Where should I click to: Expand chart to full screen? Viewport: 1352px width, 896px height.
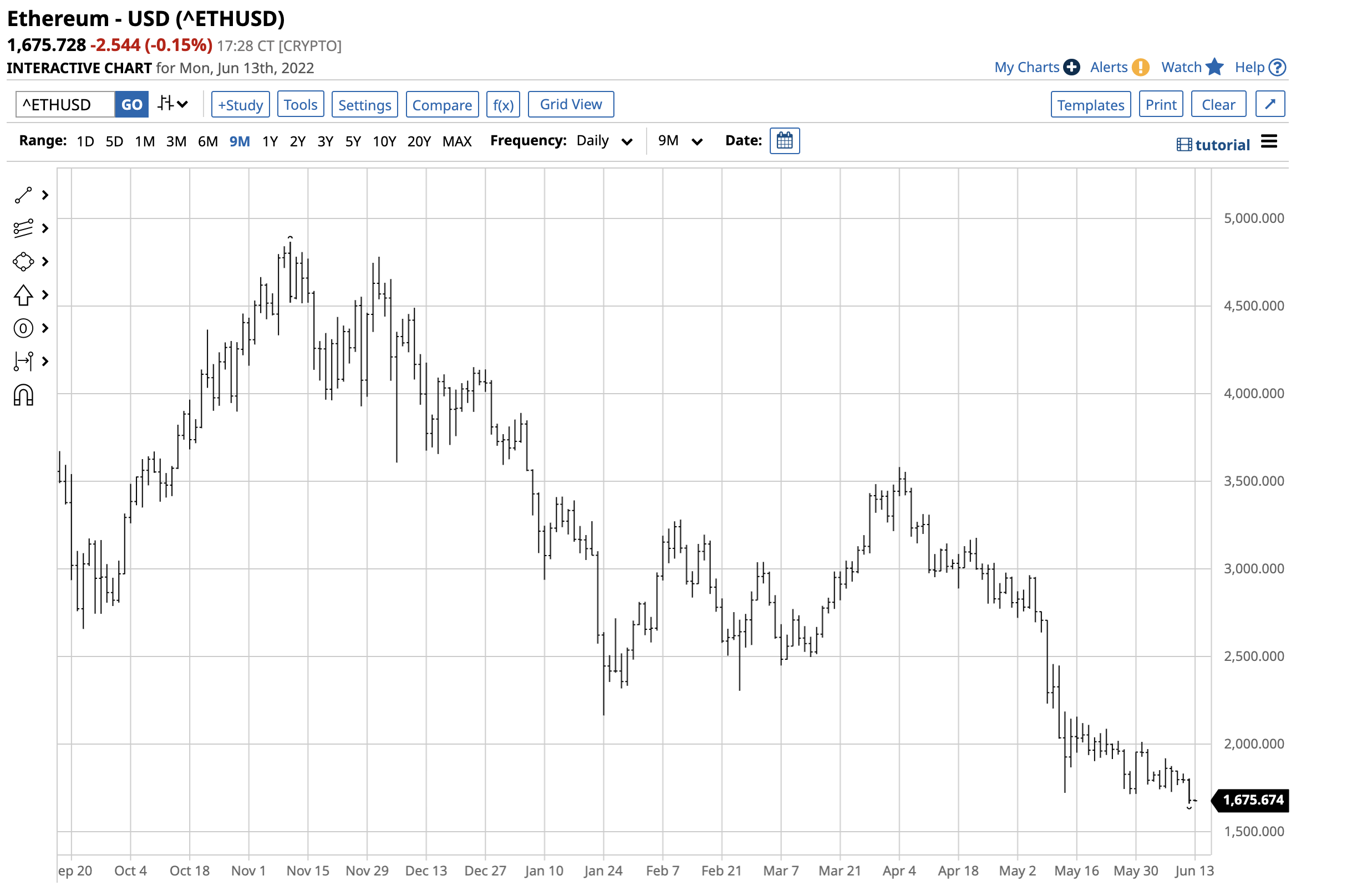pos(1270,104)
